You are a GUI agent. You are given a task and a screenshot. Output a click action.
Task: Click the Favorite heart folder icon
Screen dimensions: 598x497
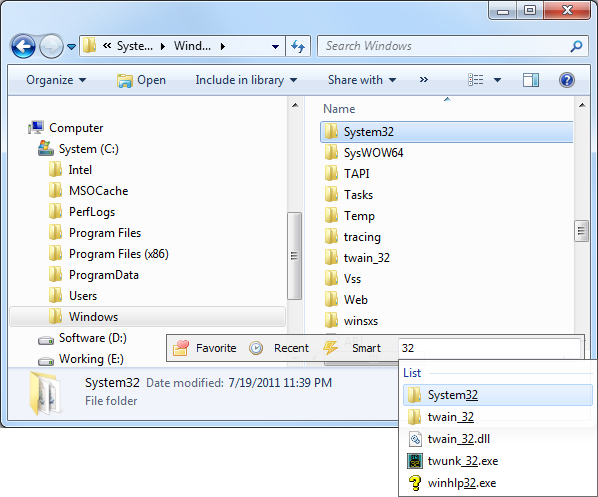(181, 348)
